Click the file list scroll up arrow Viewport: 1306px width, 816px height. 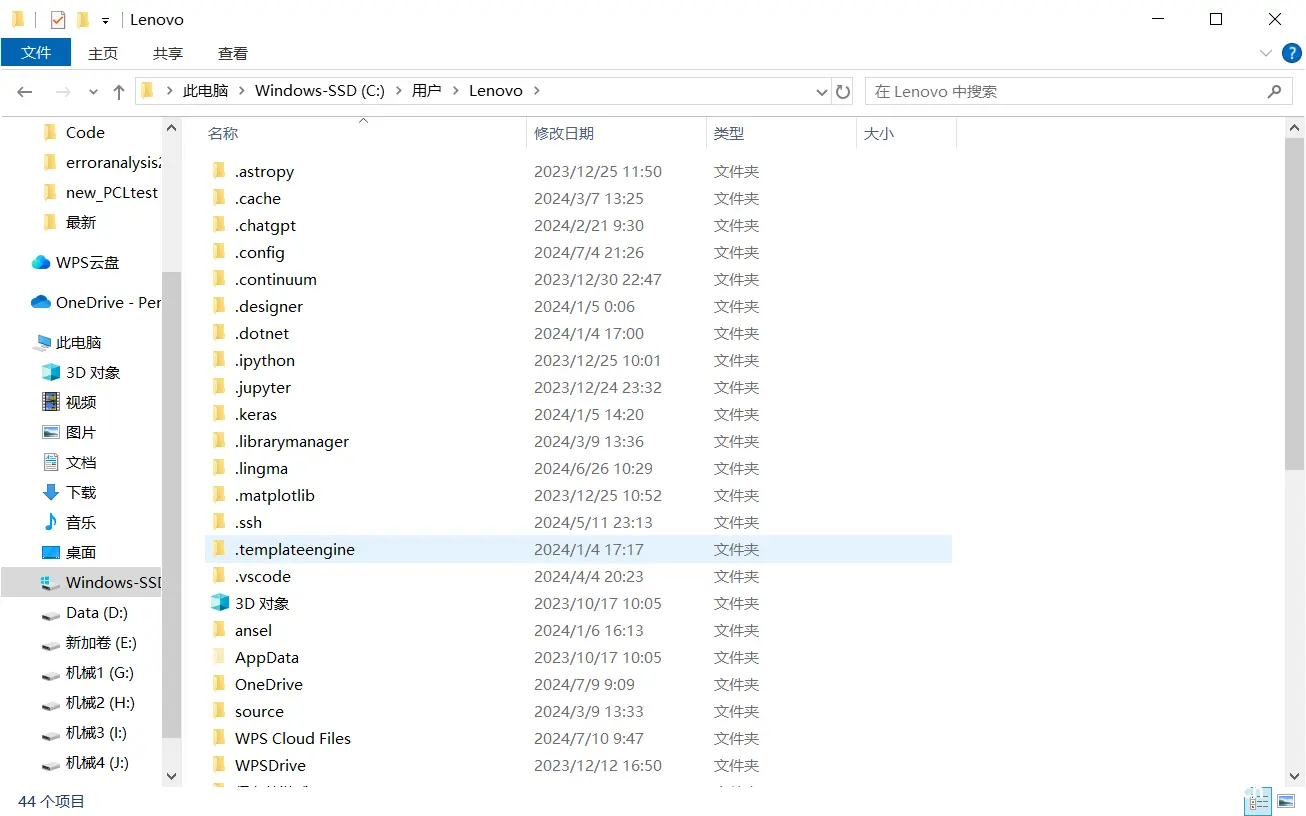click(x=1295, y=127)
